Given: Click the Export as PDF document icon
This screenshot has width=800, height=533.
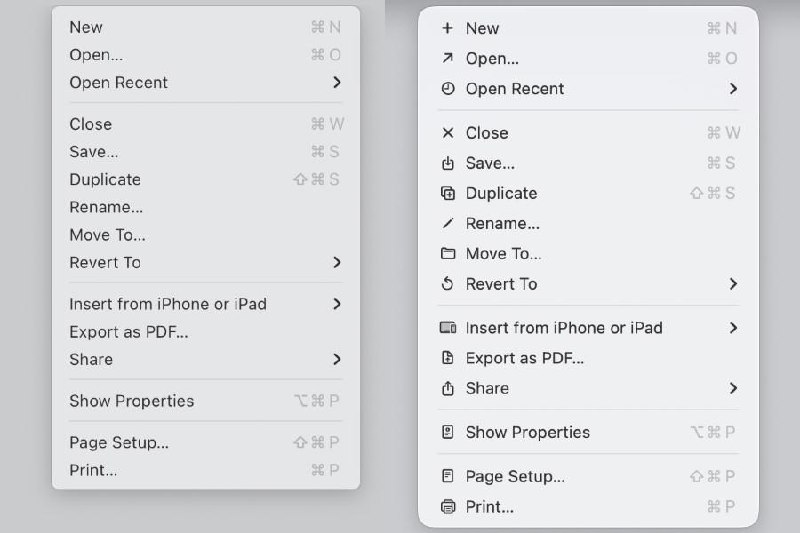Looking at the screenshot, I should click(x=447, y=358).
